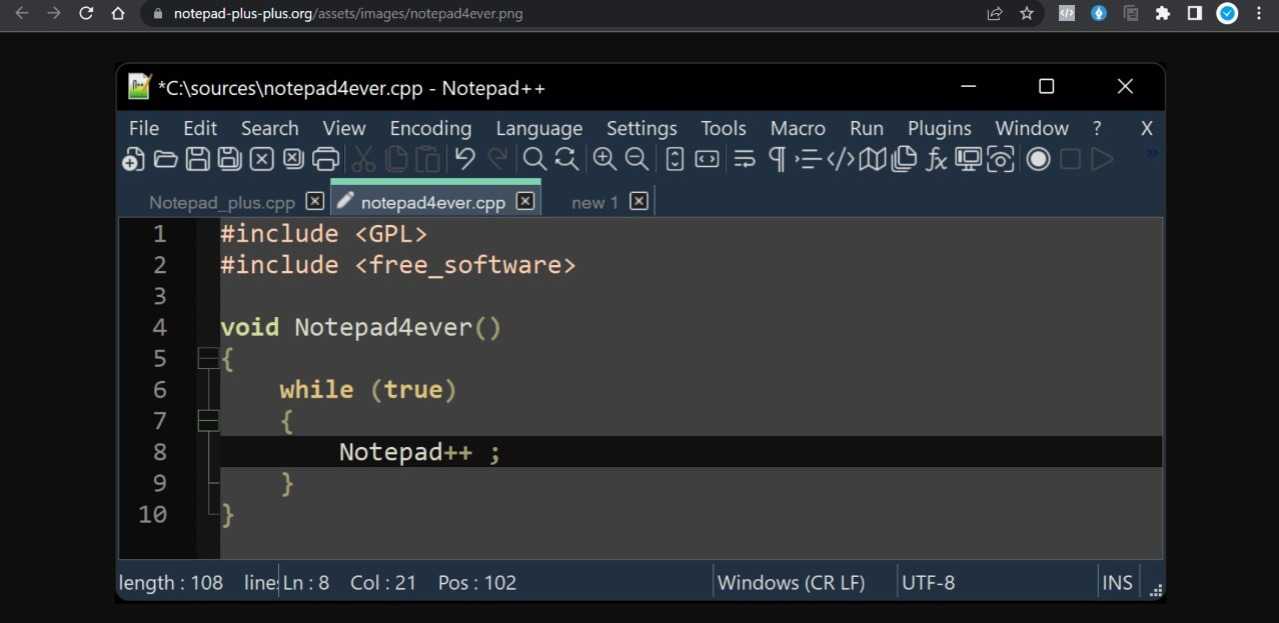Toggle Show all characters pilcrow icon
Viewport: 1279px width, 623px height.
pyautogui.click(x=777, y=159)
